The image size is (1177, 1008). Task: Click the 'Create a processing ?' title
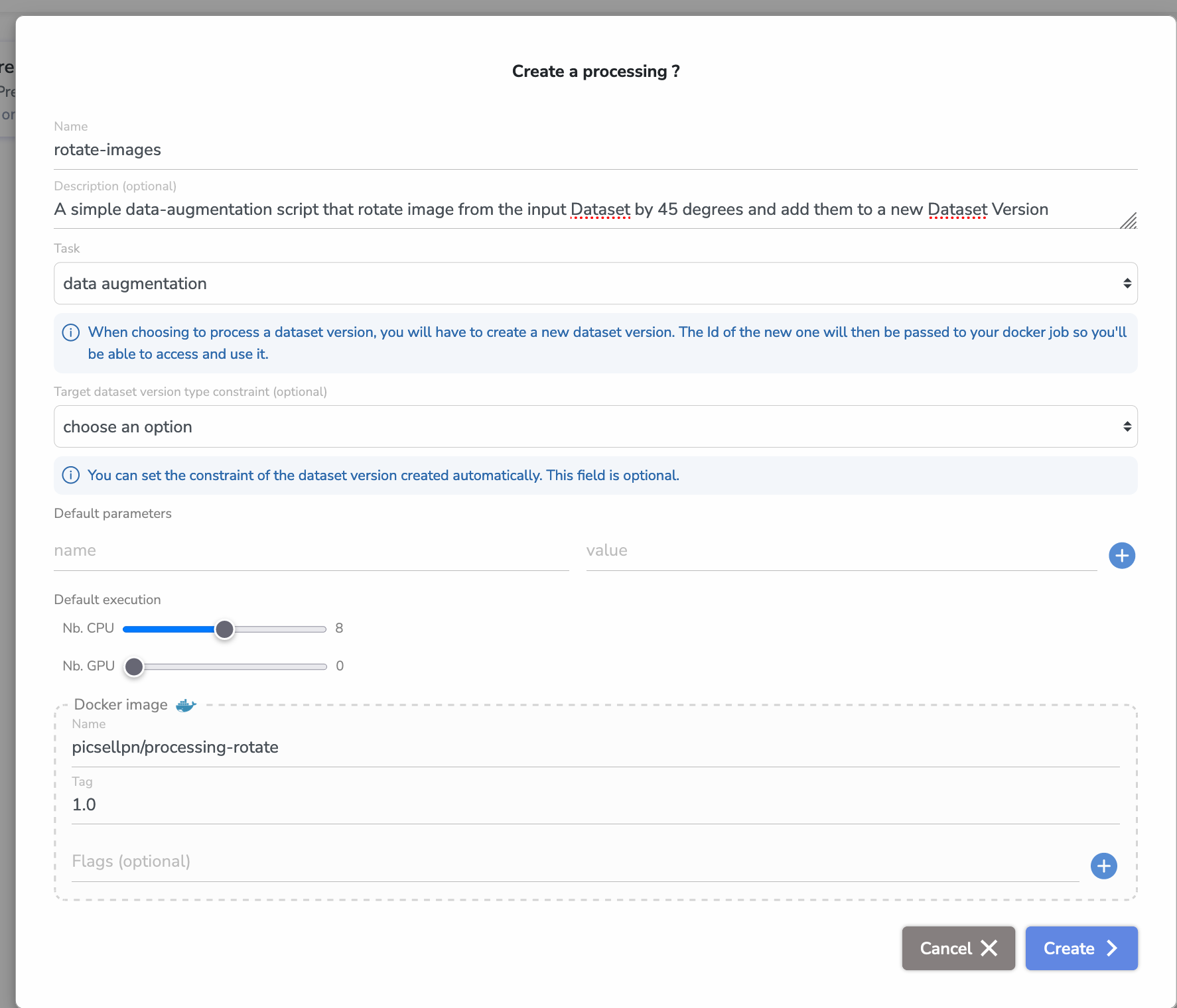(x=596, y=72)
